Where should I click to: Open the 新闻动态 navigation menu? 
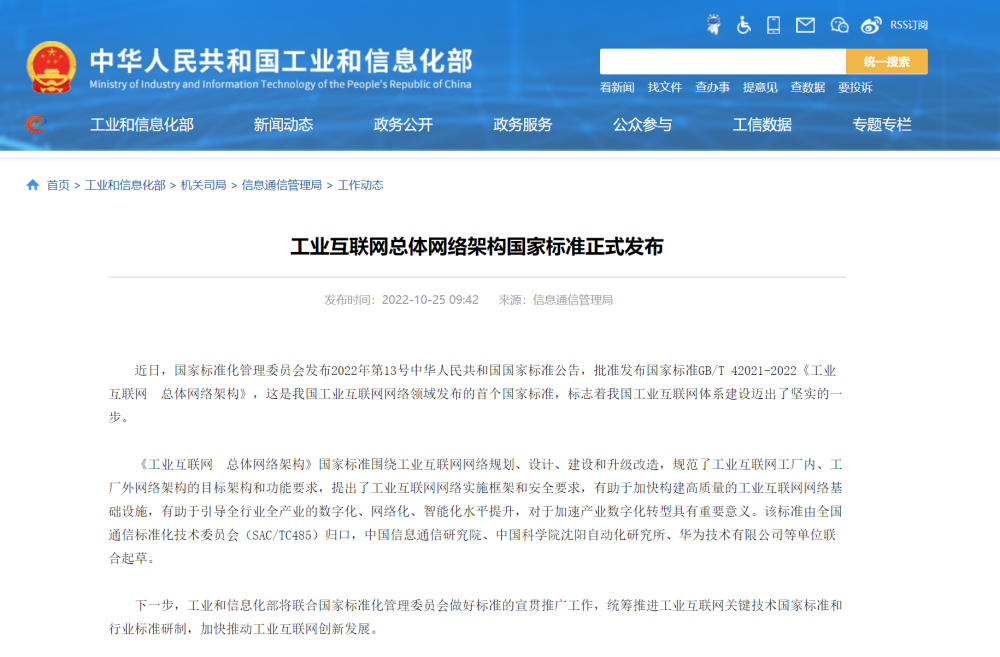click(x=283, y=125)
